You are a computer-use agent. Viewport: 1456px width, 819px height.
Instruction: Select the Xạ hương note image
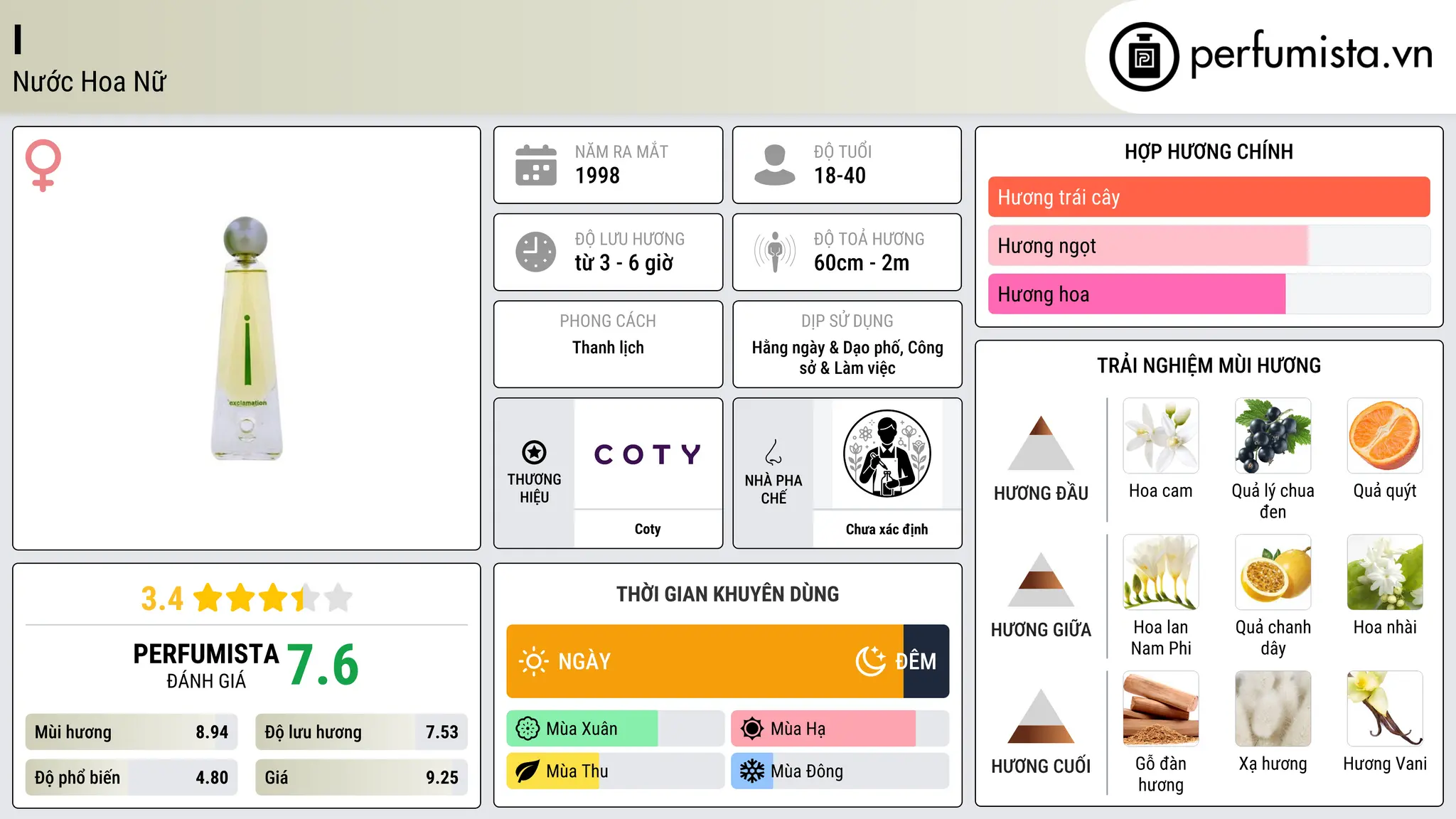[1273, 709]
